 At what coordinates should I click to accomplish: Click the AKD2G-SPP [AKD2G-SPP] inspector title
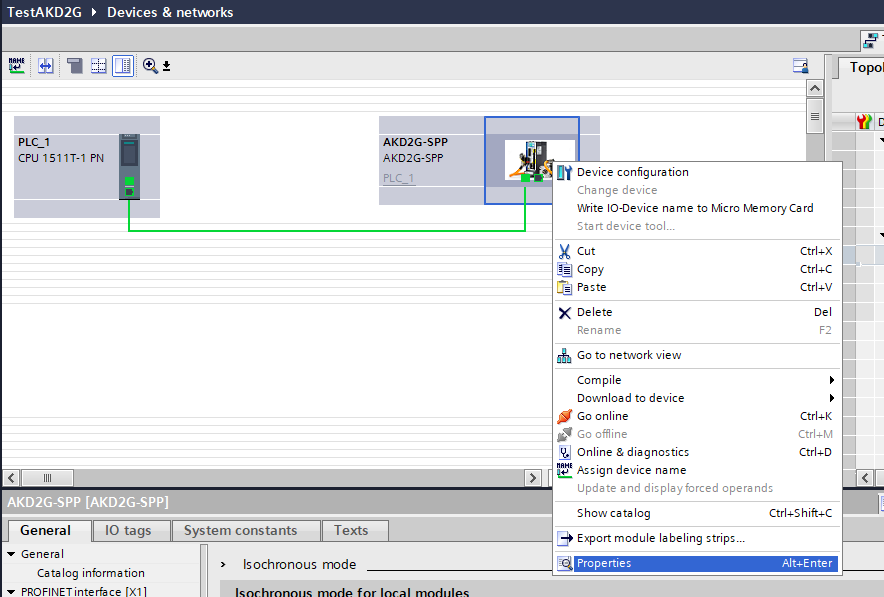88,502
